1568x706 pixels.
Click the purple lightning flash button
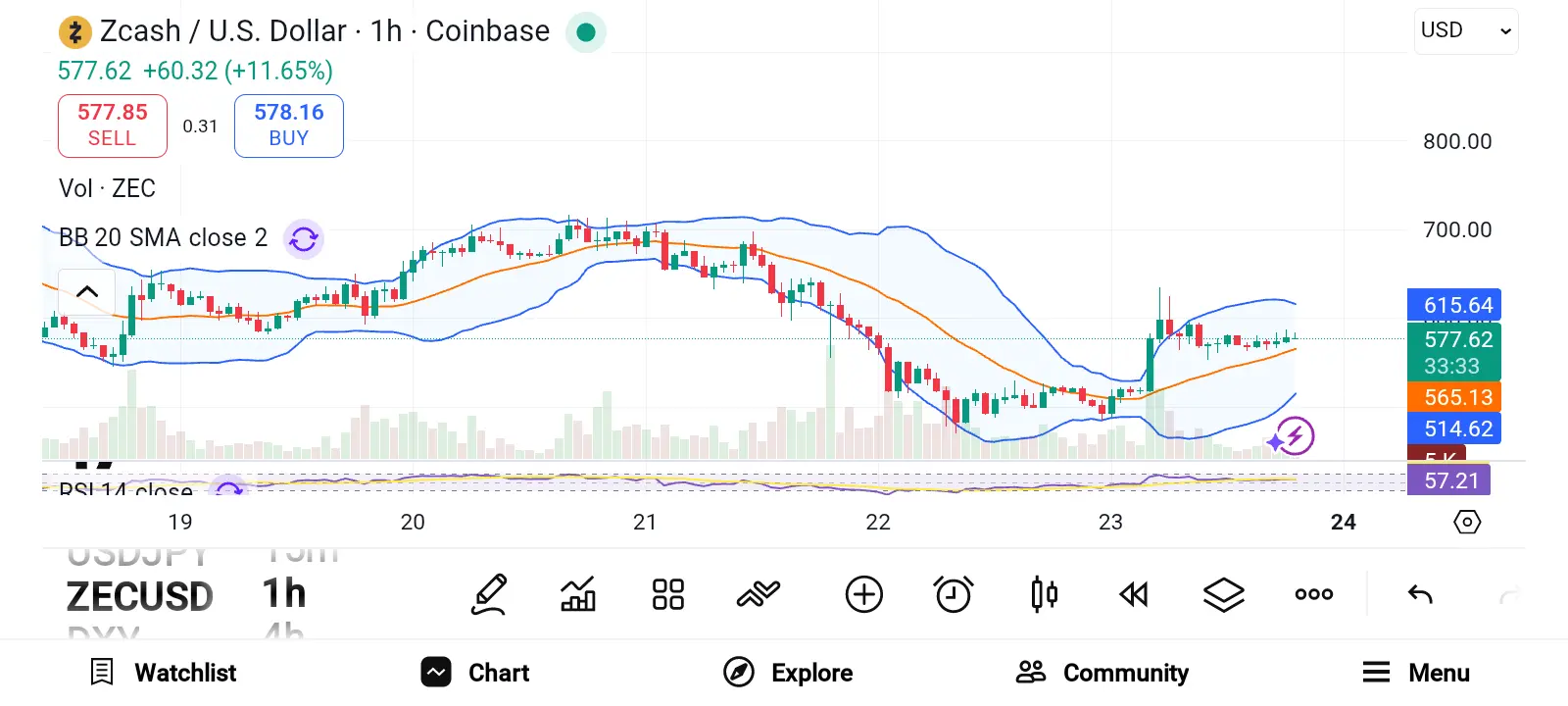pyautogui.click(x=1295, y=435)
